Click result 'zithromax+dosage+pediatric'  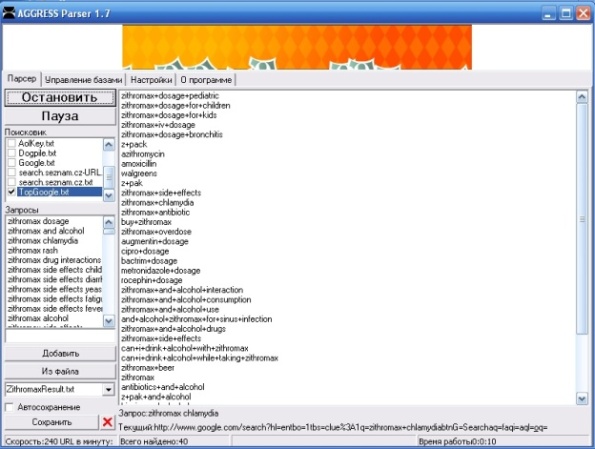170,96
